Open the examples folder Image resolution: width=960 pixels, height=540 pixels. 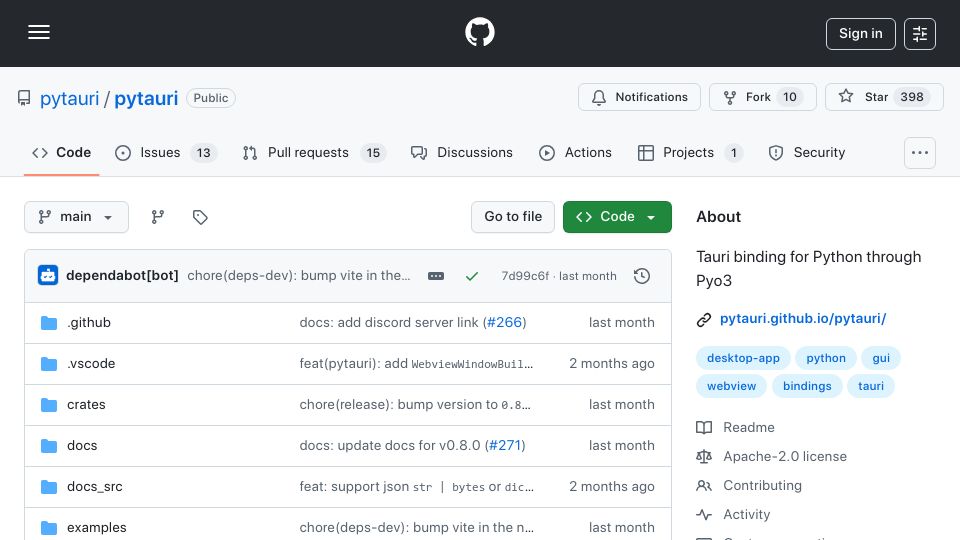pos(97,528)
